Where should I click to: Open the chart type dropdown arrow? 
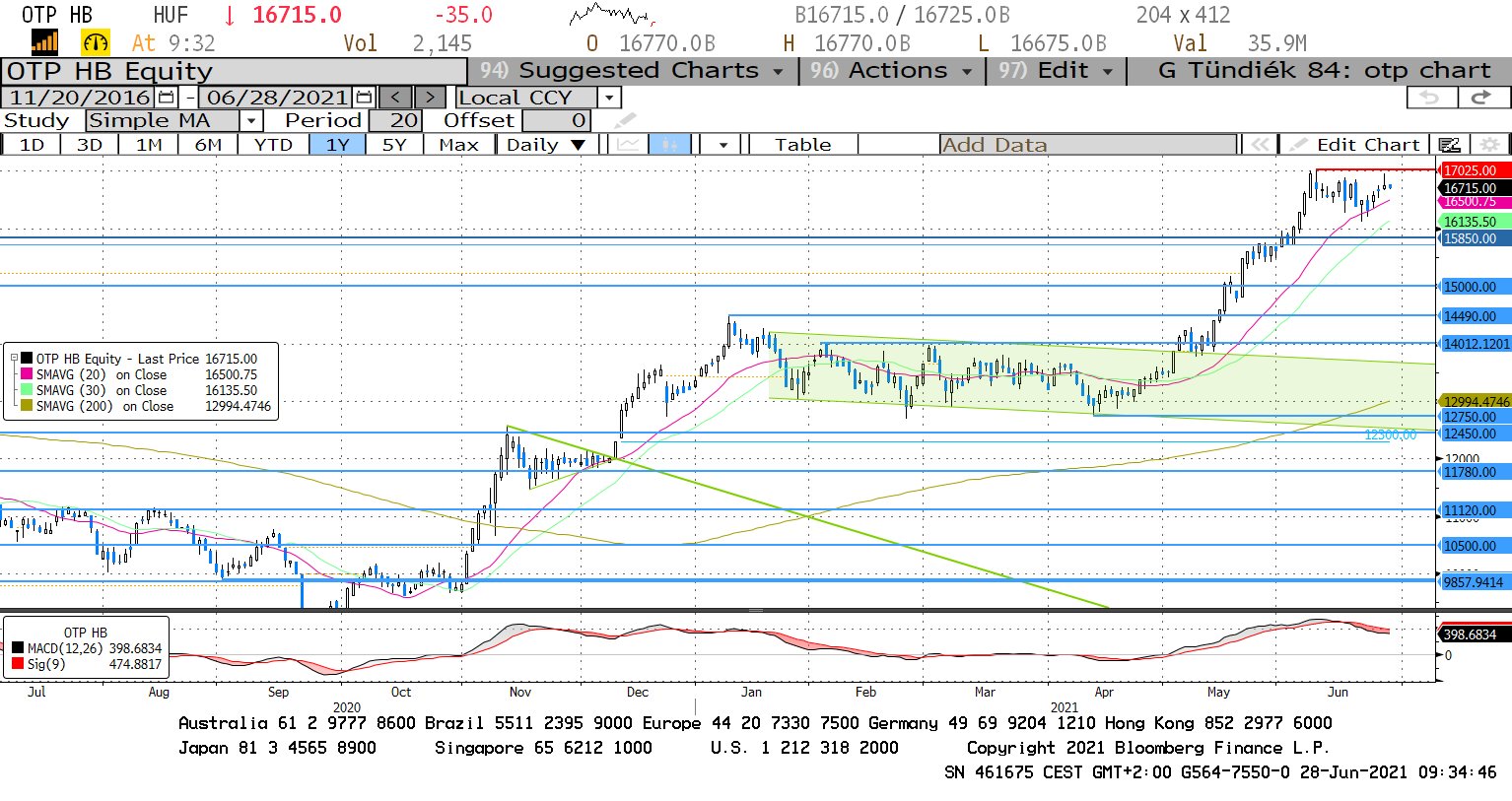pyautogui.click(x=723, y=145)
